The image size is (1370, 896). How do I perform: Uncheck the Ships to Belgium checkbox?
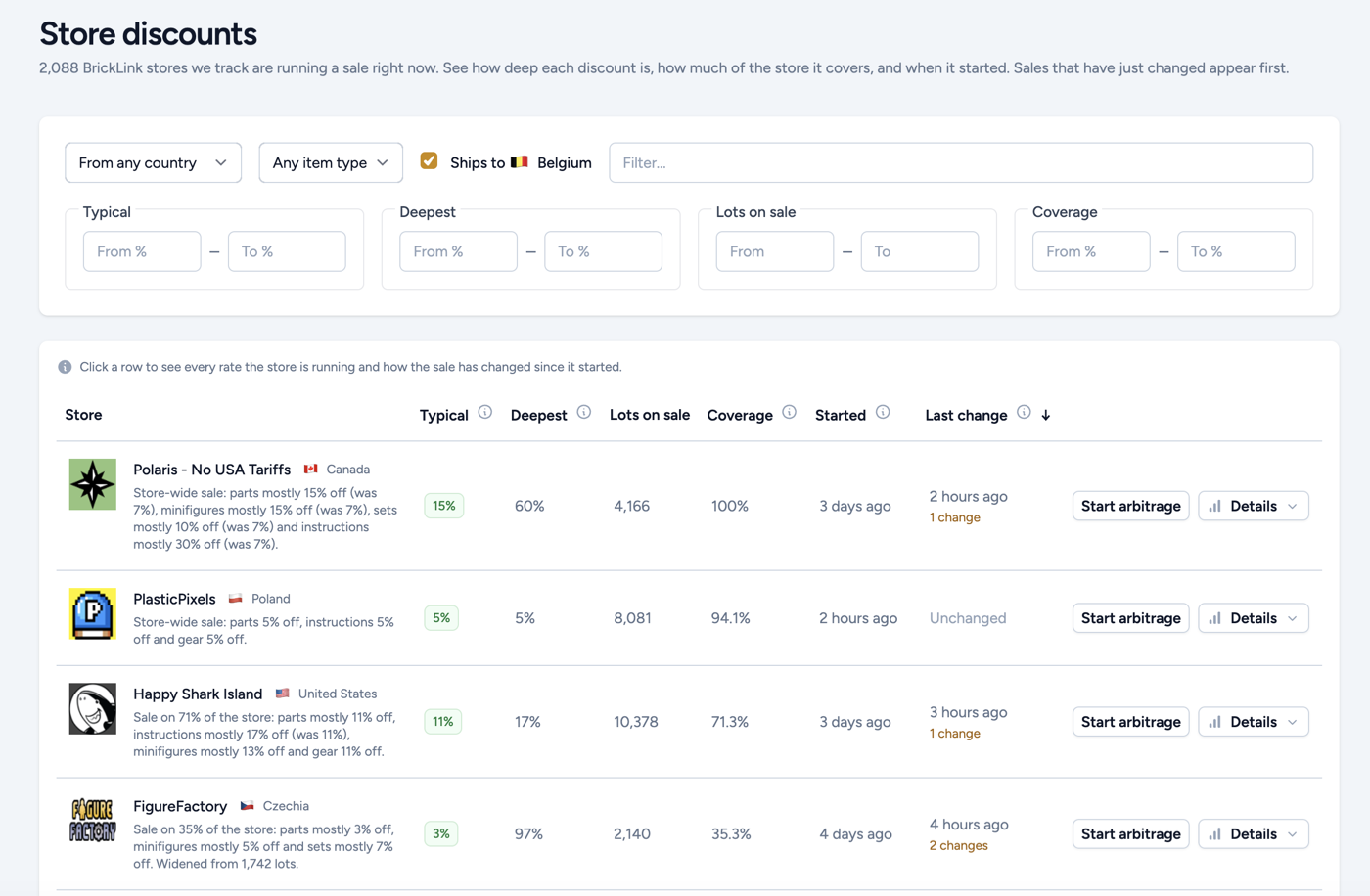coord(429,161)
